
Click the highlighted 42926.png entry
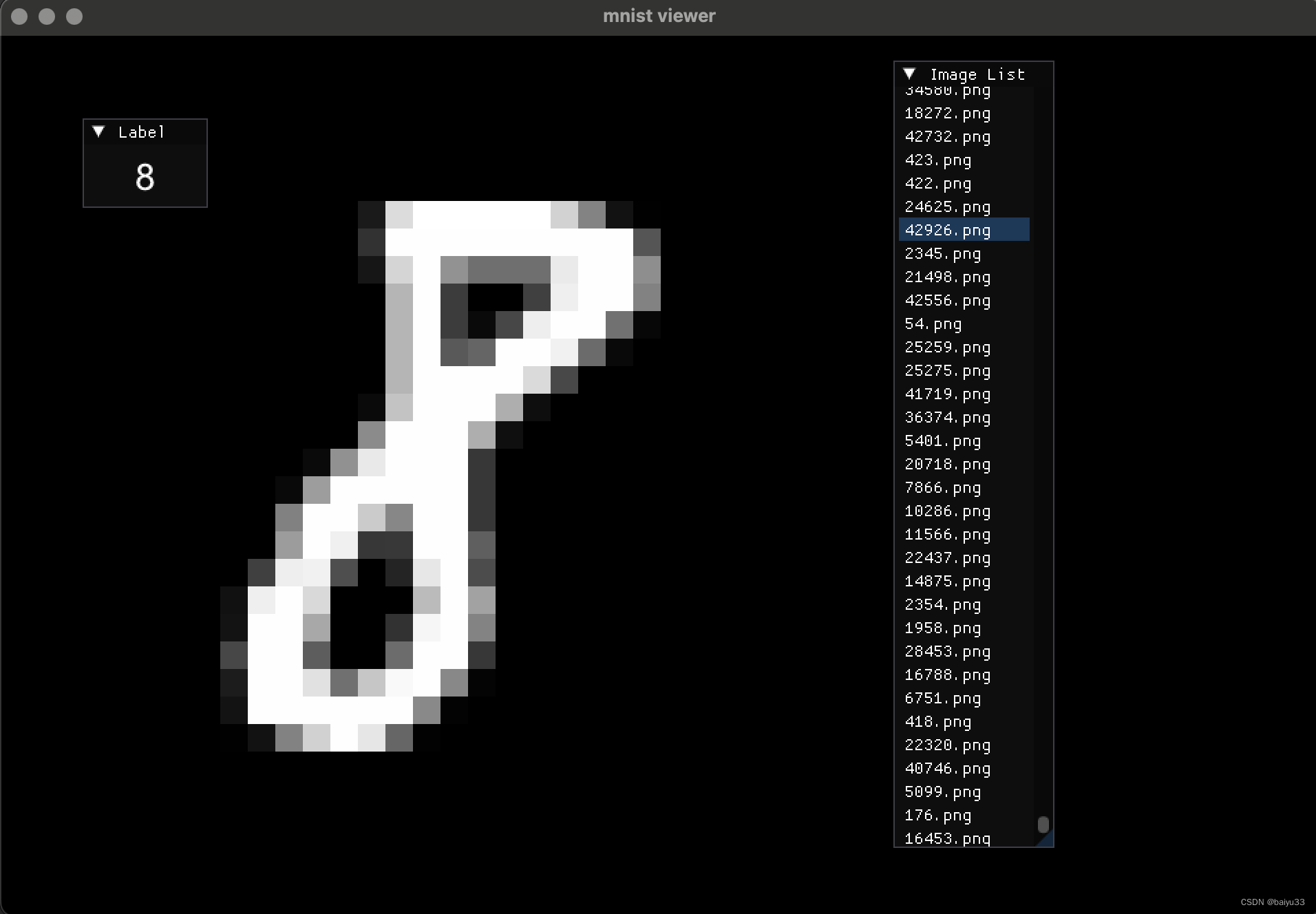tap(964, 230)
